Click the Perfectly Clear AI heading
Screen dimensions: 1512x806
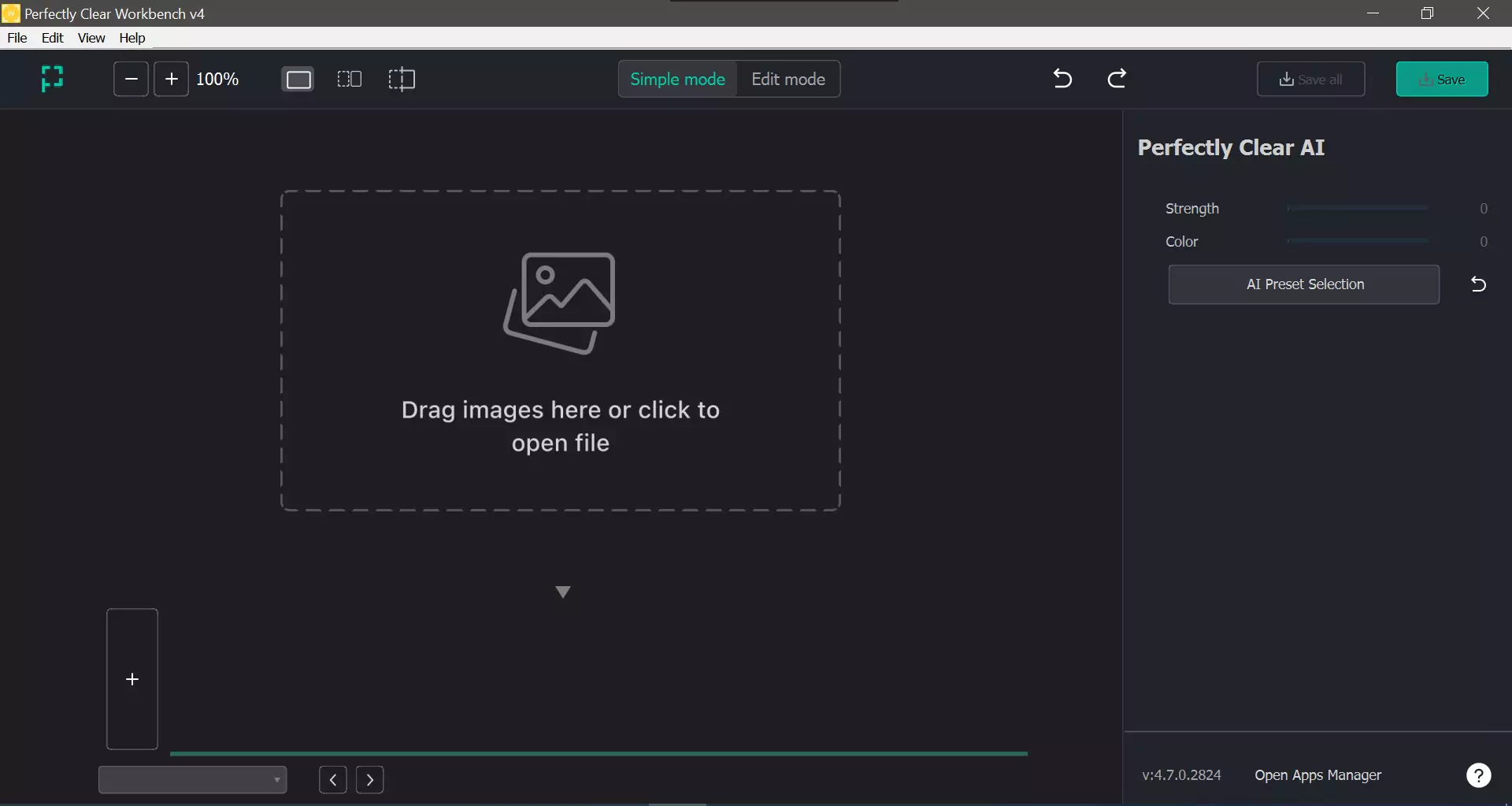pyautogui.click(x=1231, y=147)
